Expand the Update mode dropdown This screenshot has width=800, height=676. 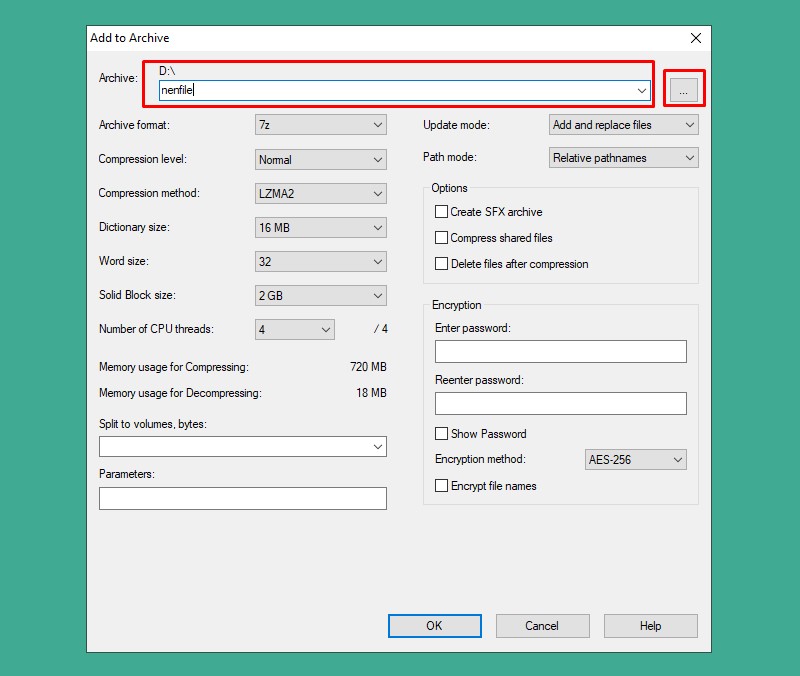[624, 125]
